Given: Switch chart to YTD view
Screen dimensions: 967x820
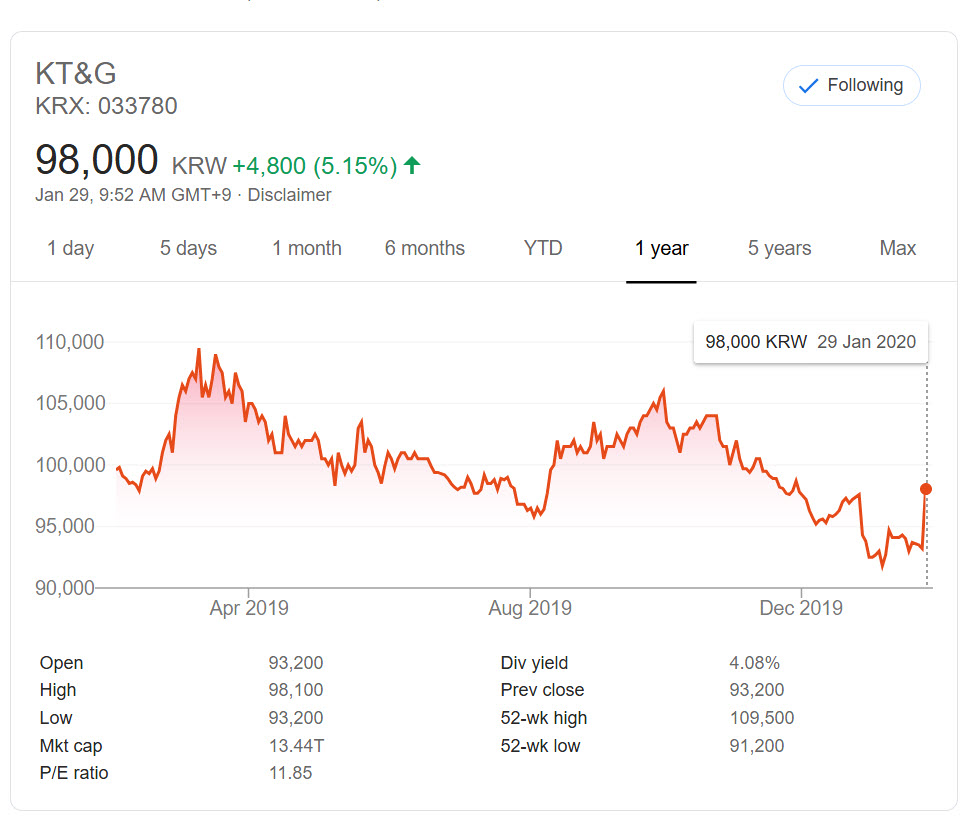Looking at the screenshot, I should tap(543, 248).
